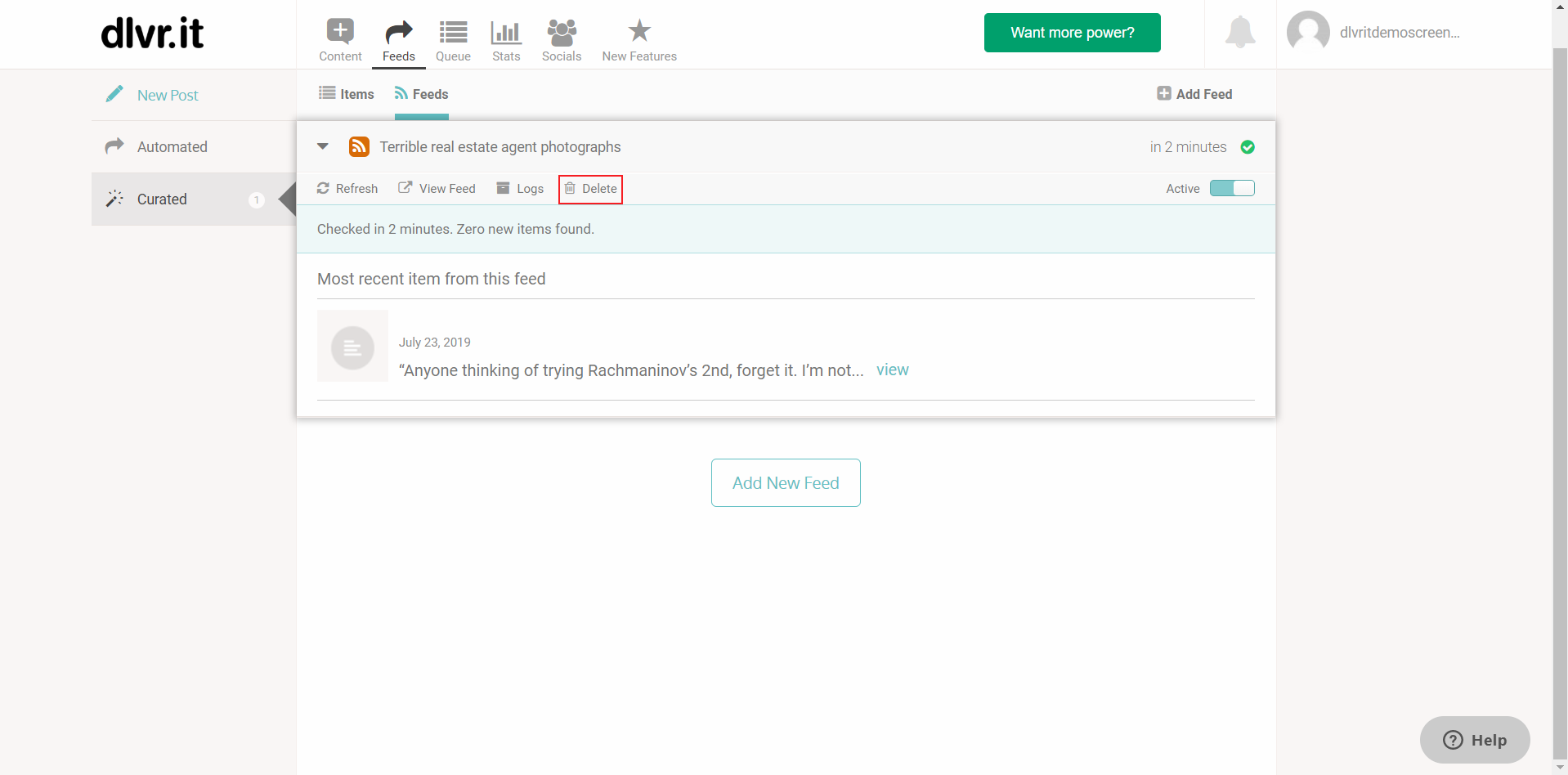
Task: Click the orange RSS feed icon
Action: [x=359, y=146]
